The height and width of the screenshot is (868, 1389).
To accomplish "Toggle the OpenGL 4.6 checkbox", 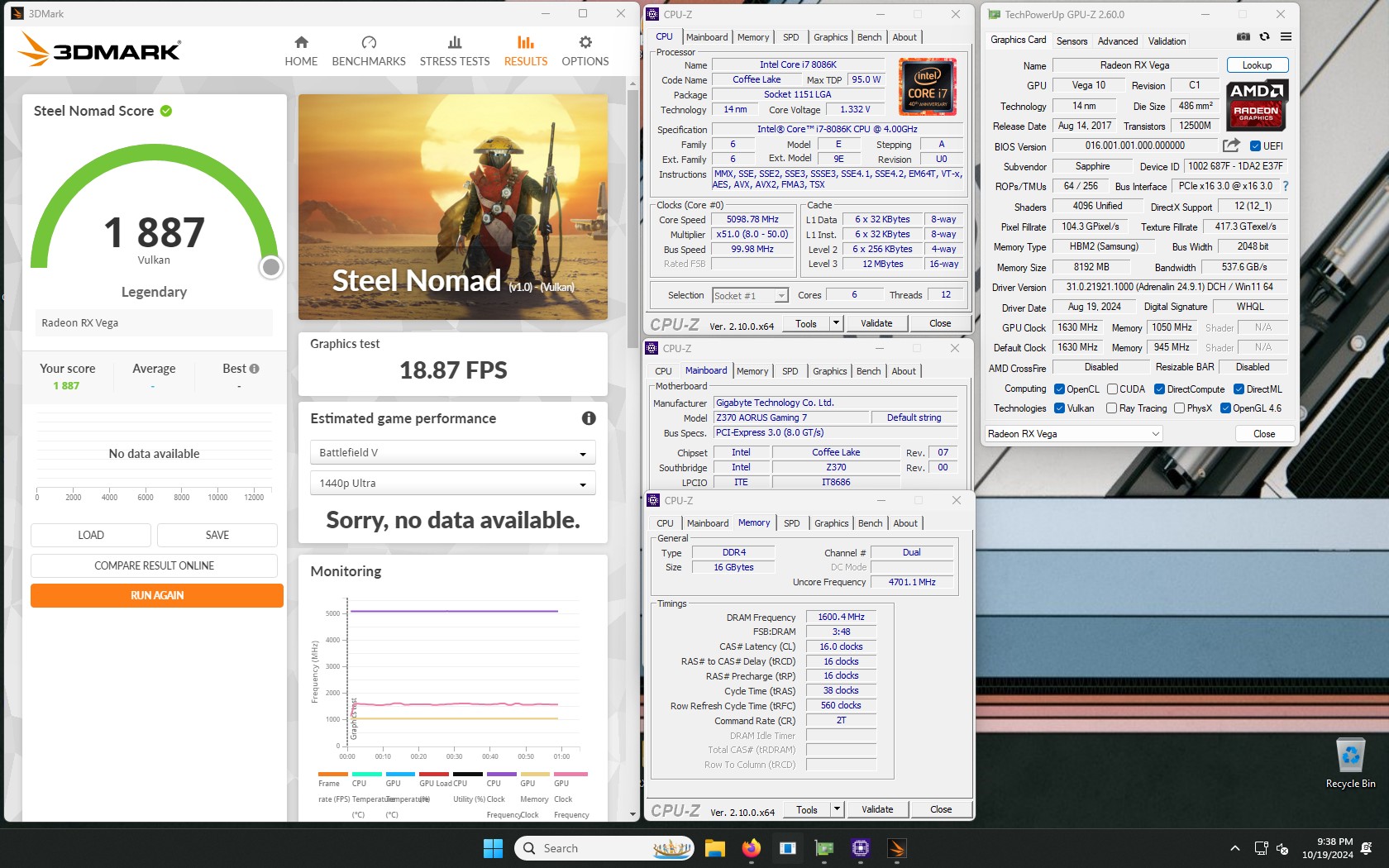I will point(1225,408).
